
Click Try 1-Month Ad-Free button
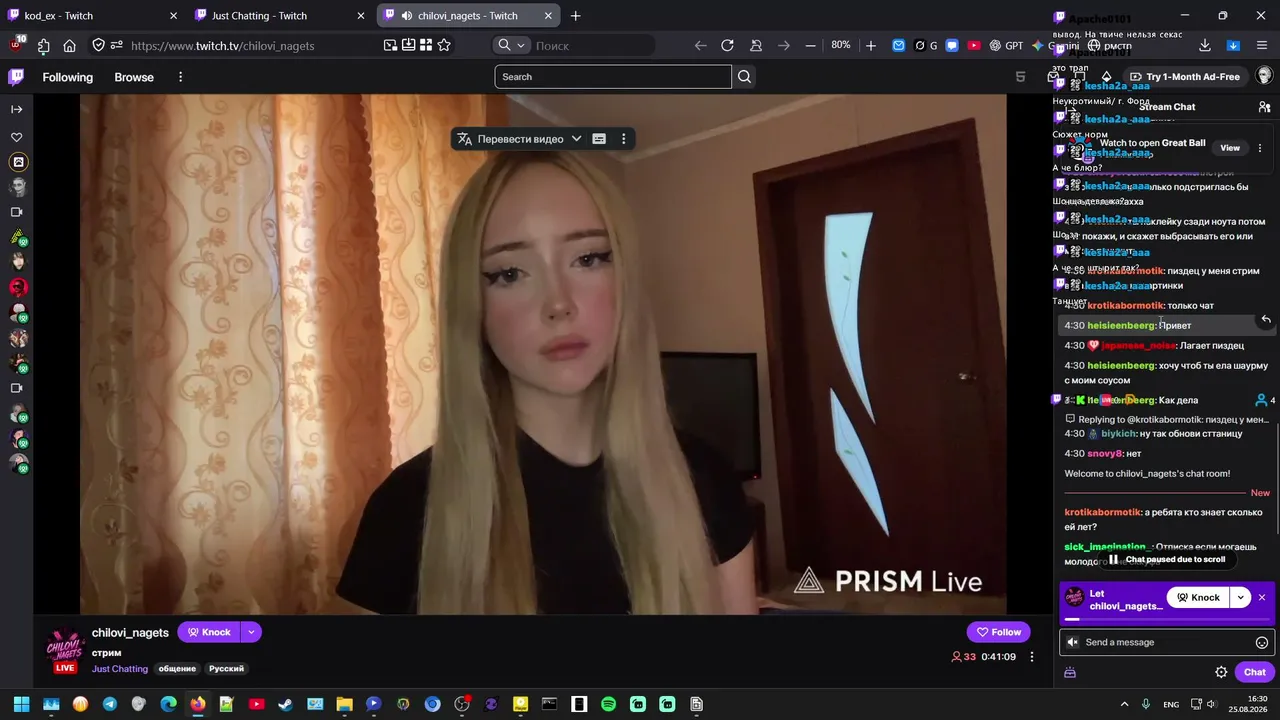1185,77
